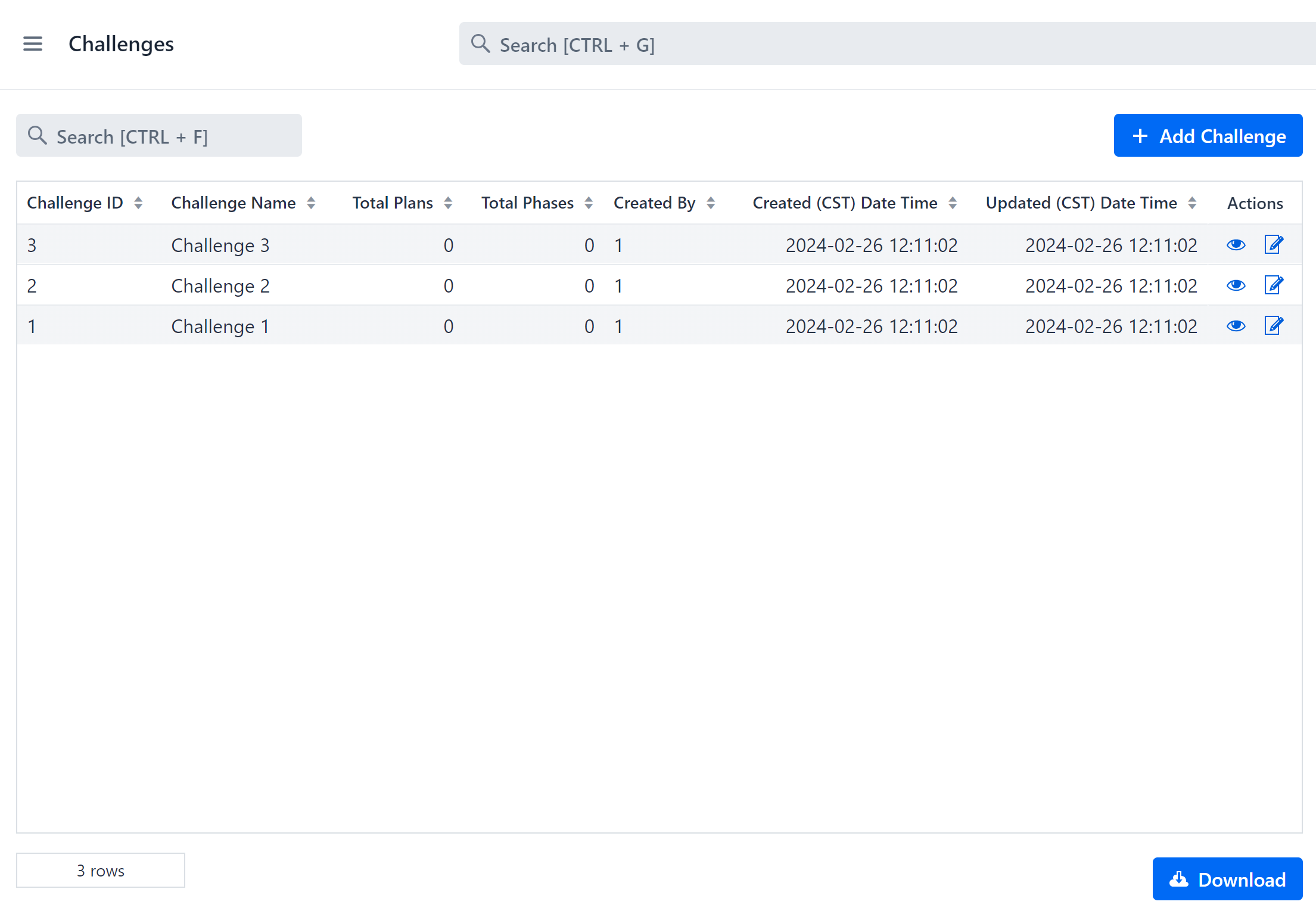Sort by Updated (CST) Date Time

pyautogui.click(x=1192, y=203)
